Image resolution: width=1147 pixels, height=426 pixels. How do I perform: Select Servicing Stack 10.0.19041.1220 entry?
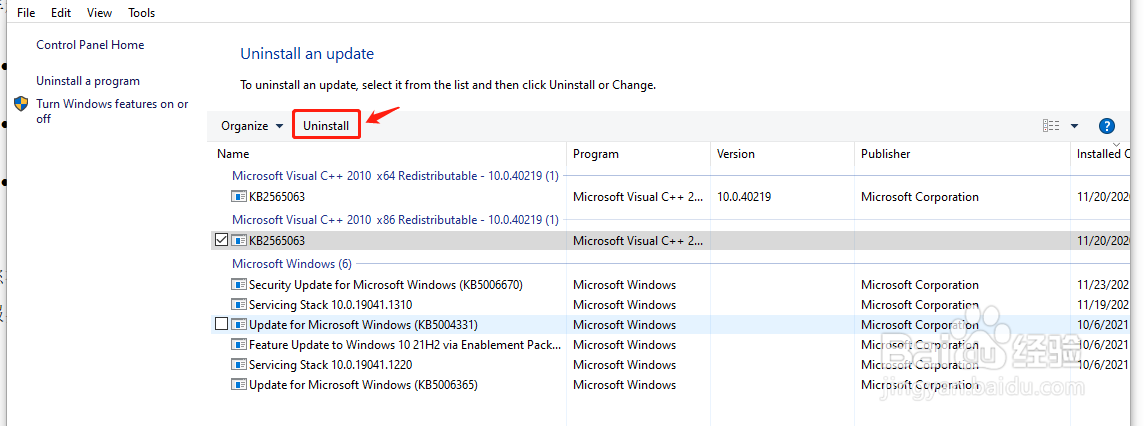(331, 365)
